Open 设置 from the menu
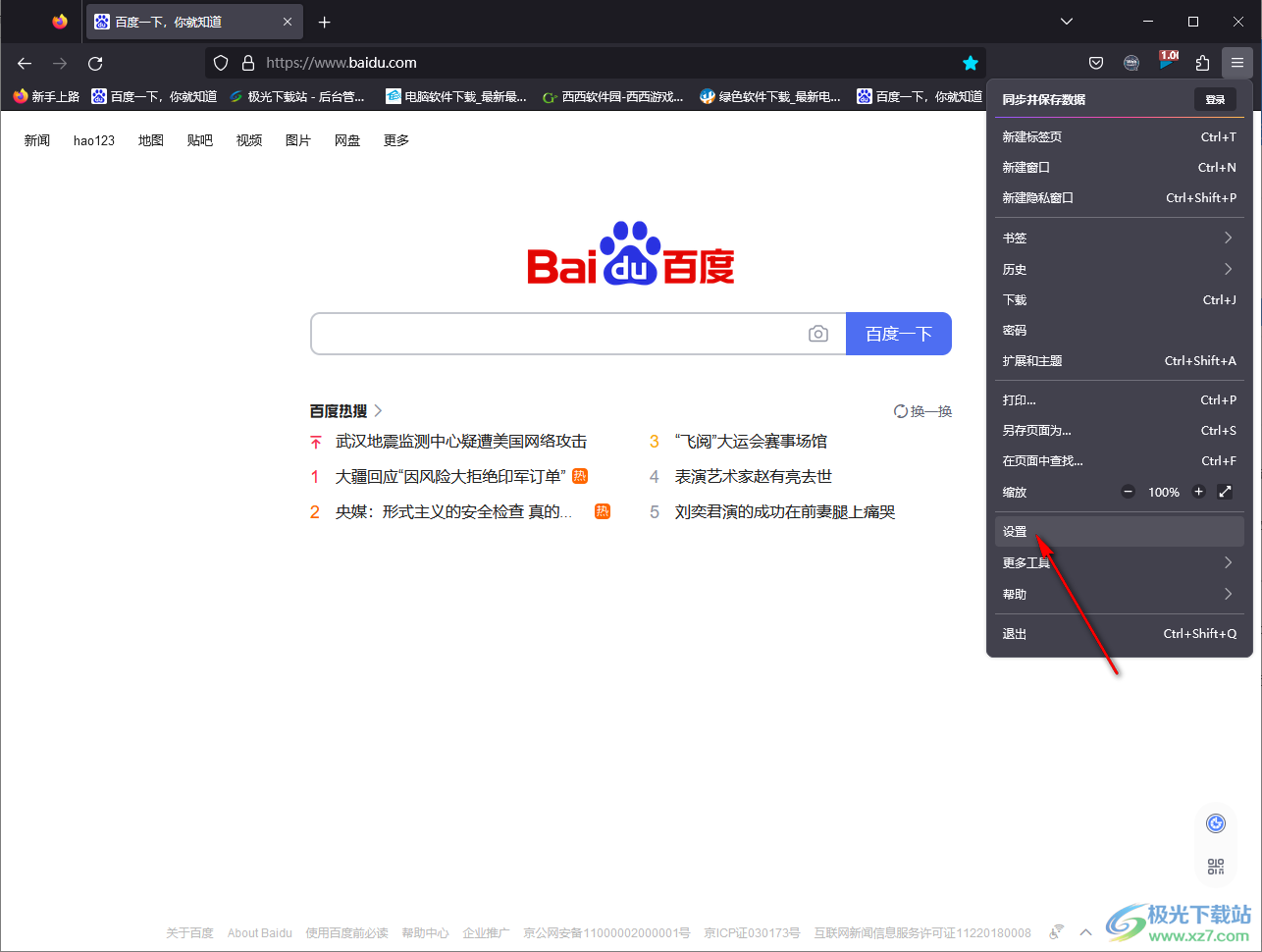1262x952 pixels. pos(1119,532)
